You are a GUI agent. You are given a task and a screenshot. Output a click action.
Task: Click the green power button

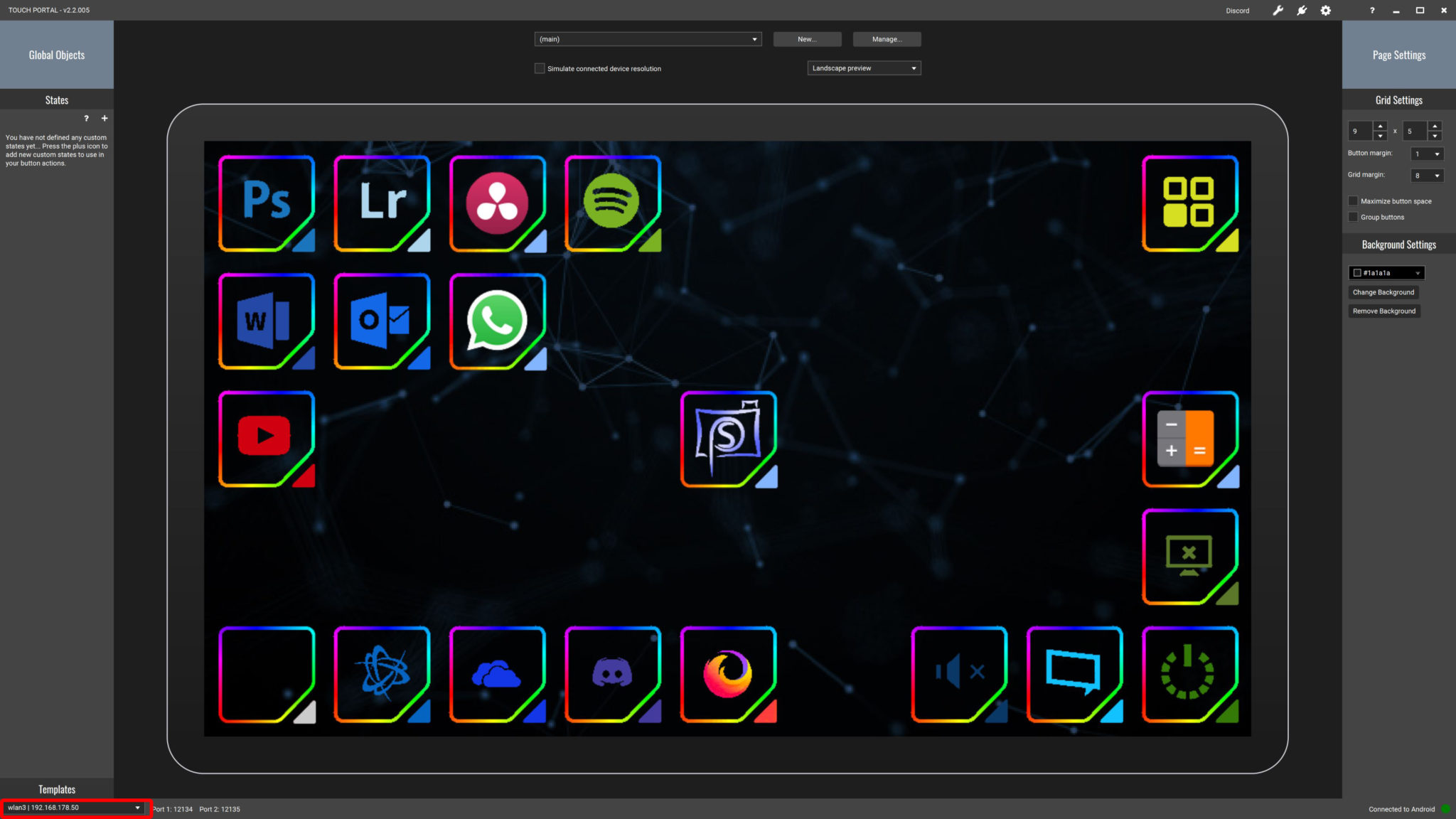click(x=1190, y=675)
